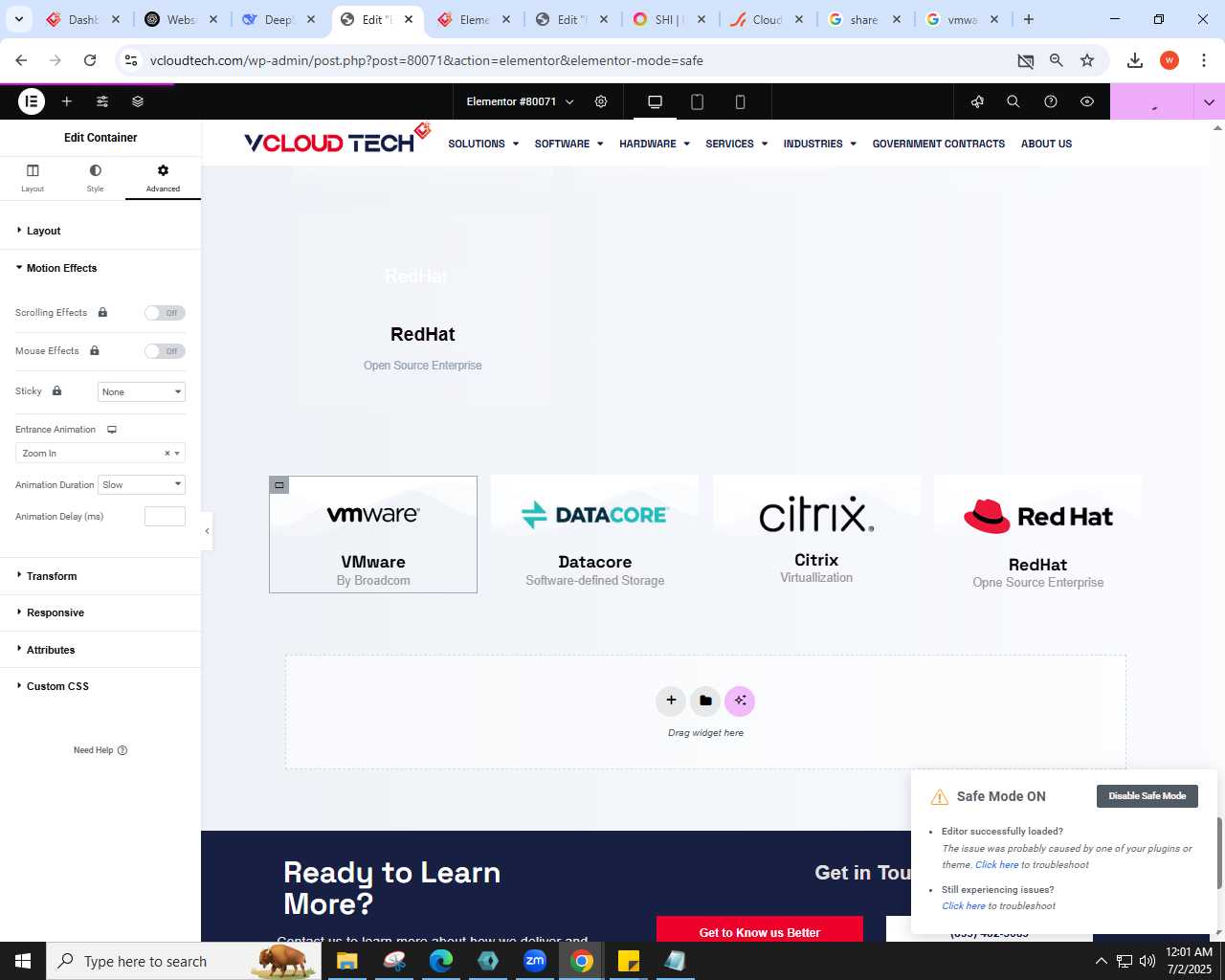The image size is (1225, 980).
Task: Open Microsoft Edge from taskbar
Action: pos(441,961)
